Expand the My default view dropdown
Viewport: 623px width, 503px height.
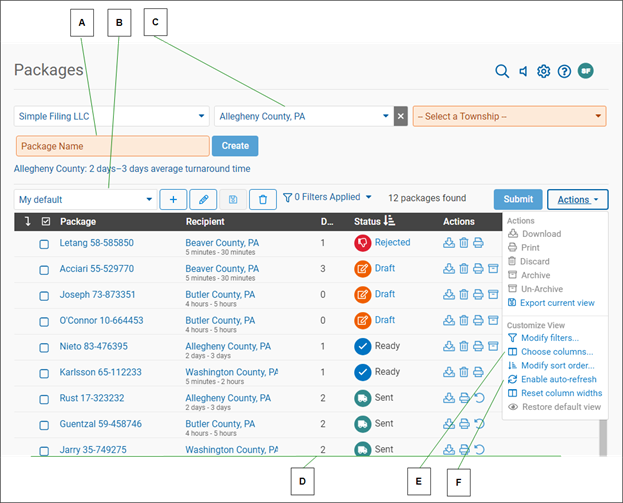[85, 199]
